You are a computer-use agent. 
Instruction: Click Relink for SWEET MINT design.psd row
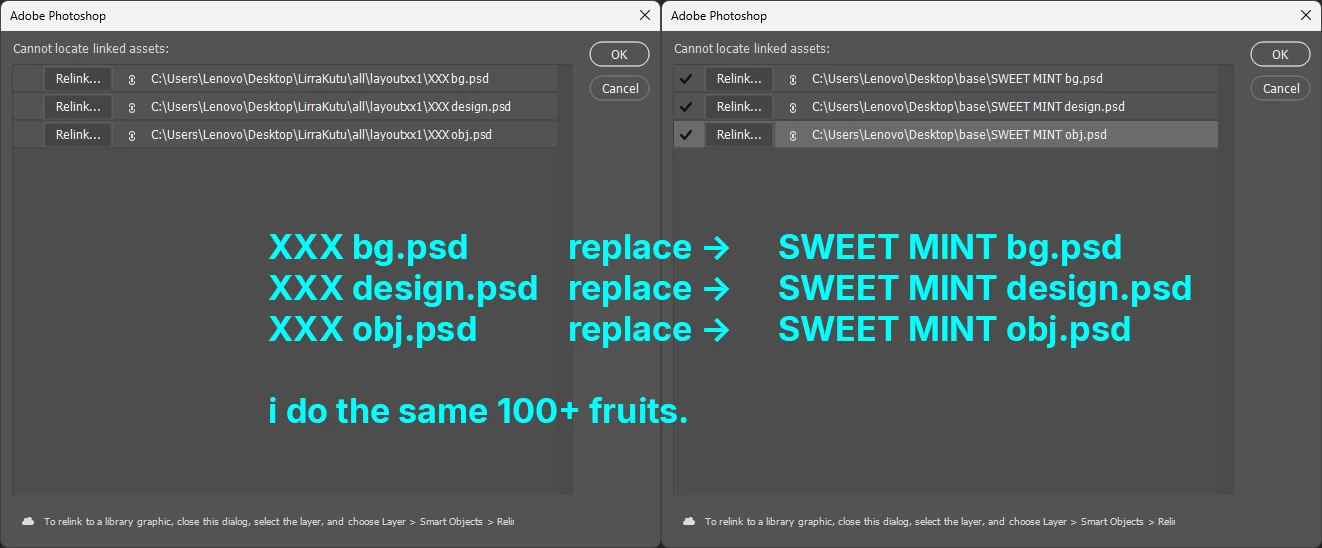tap(739, 106)
